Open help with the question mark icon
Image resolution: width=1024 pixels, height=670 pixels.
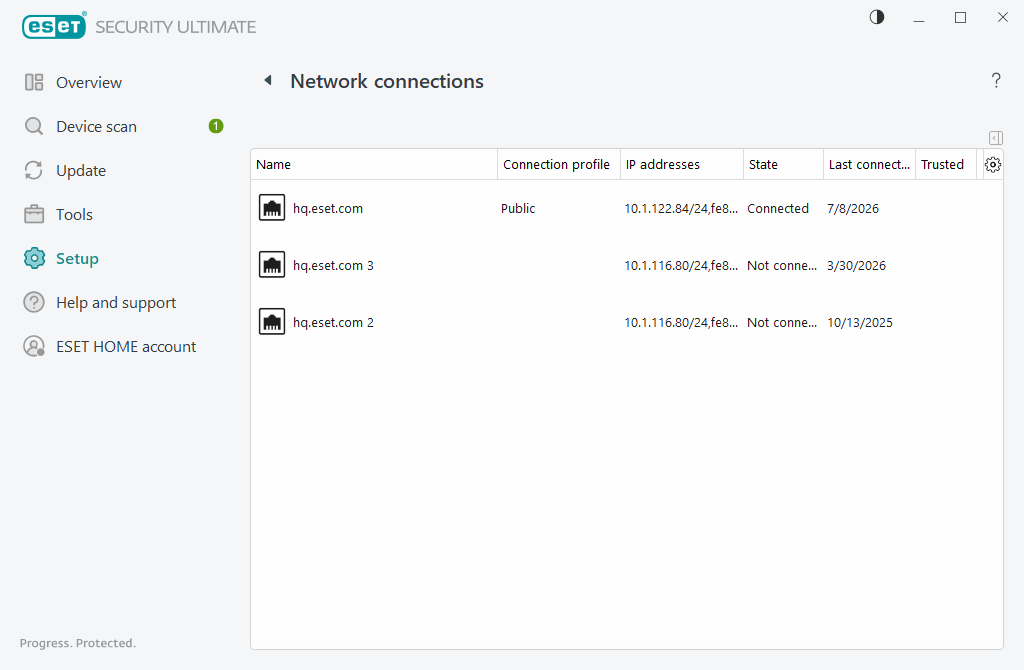(x=996, y=80)
